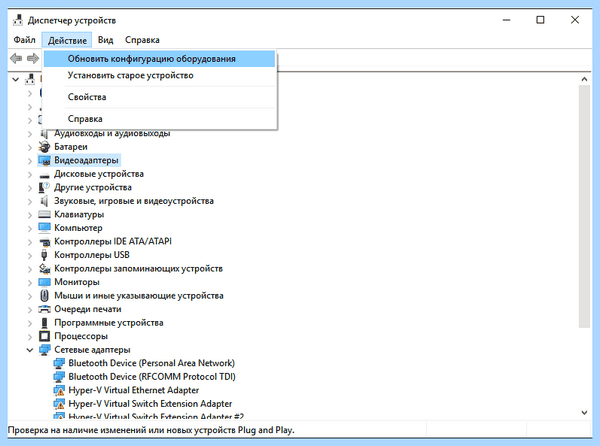
Task: Click the mouse icon beside Мыши и иные указывающие устройства
Action: (x=44, y=295)
